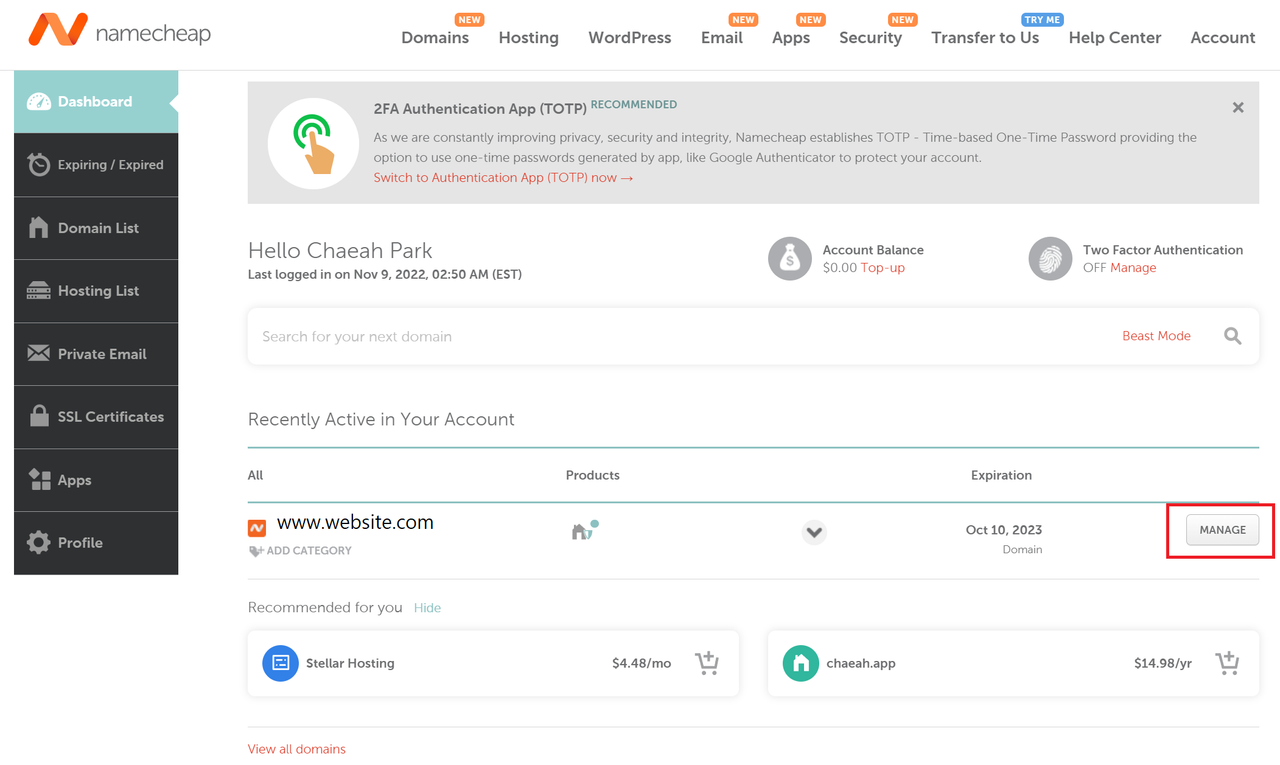Click the search magnifier icon
1280x765 pixels.
tap(1233, 336)
